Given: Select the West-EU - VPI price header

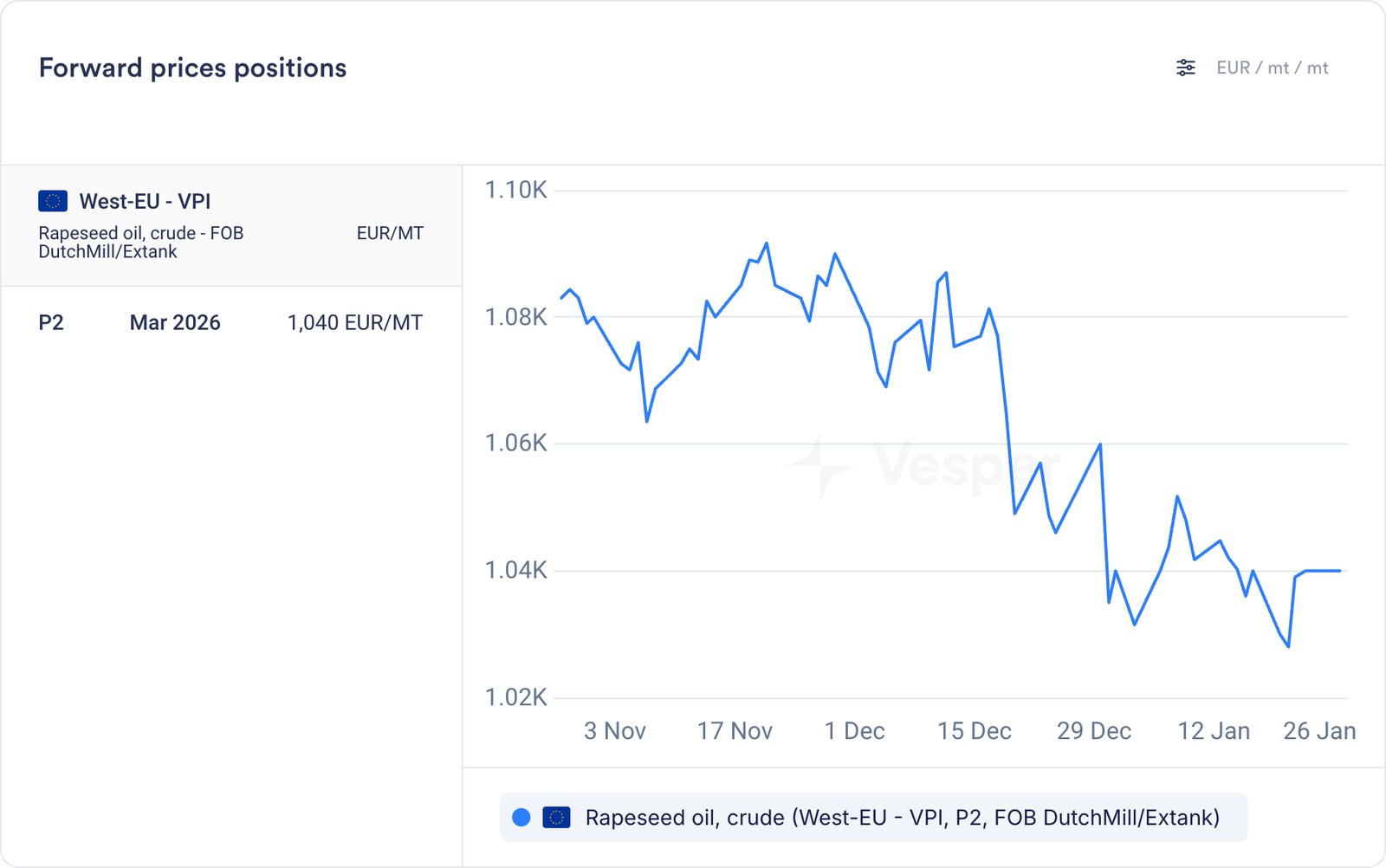Looking at the screenshot, I should (x=145, y=201).
